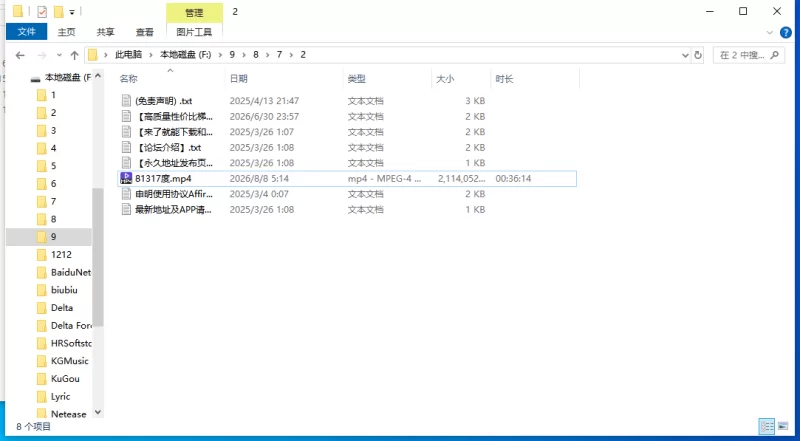Select the file 【论坛介绍】.txt

point(168,148)
